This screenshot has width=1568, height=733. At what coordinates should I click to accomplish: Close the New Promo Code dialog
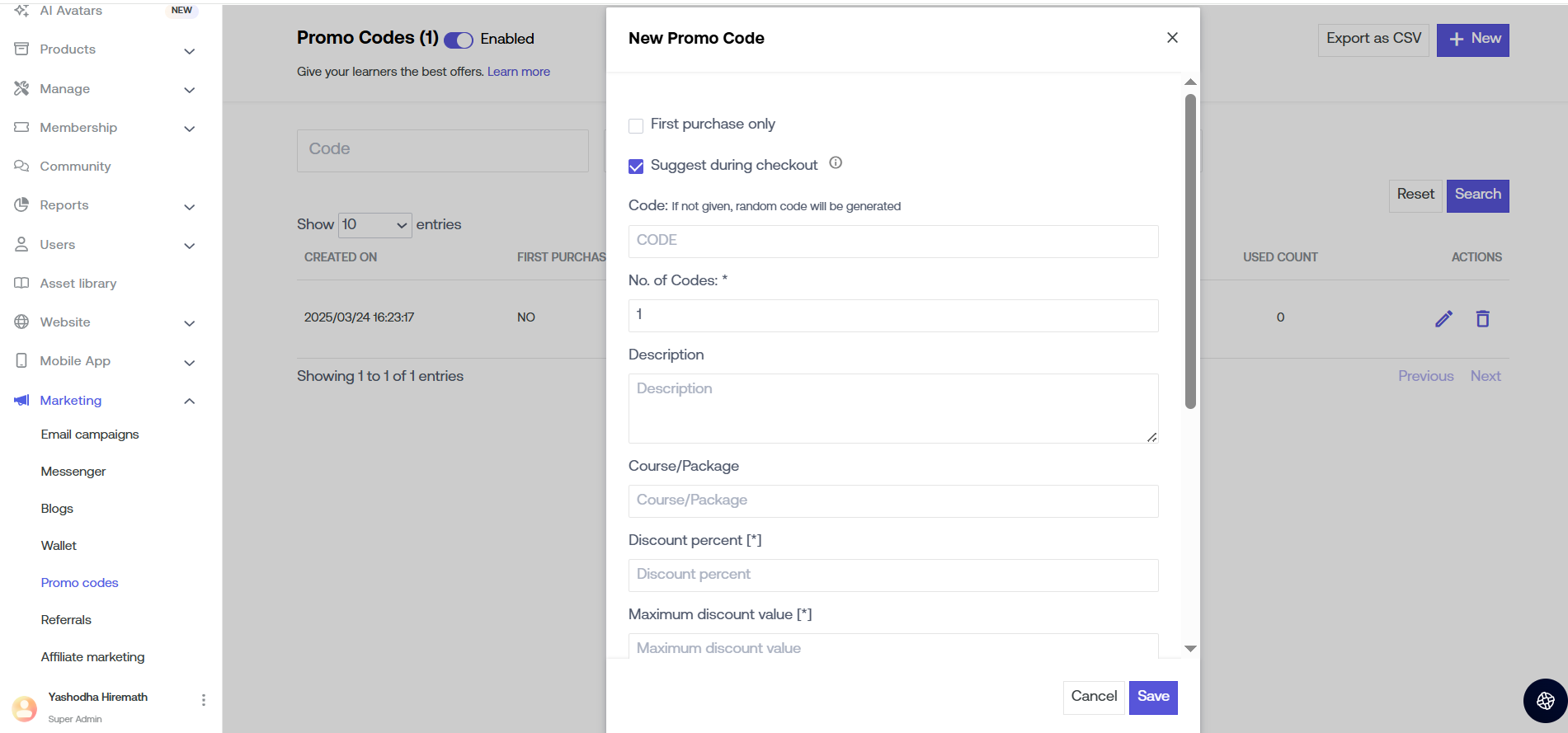coord(1172,38)
